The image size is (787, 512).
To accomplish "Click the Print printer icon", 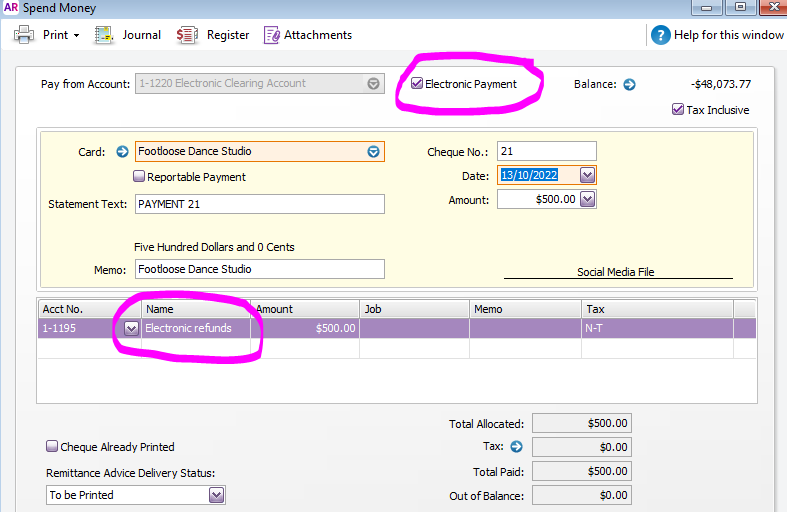I will (24, 35).
